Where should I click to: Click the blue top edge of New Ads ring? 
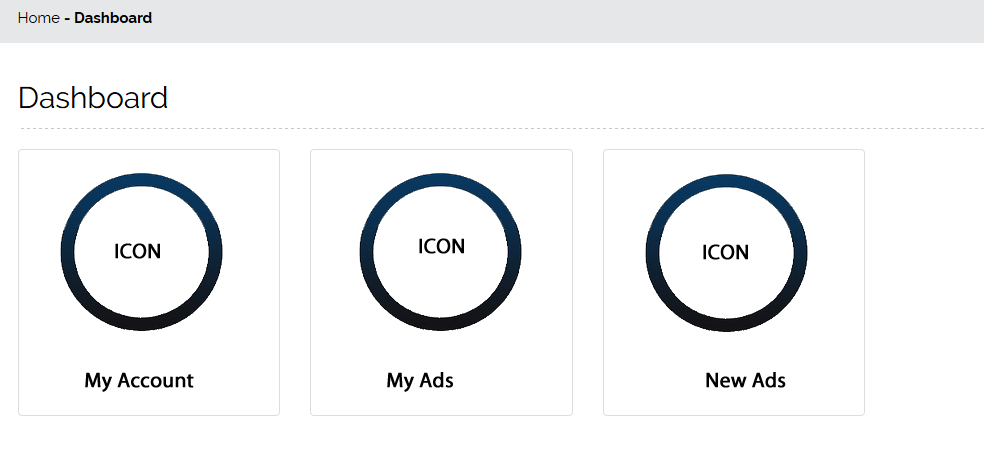tap(726, 180)
